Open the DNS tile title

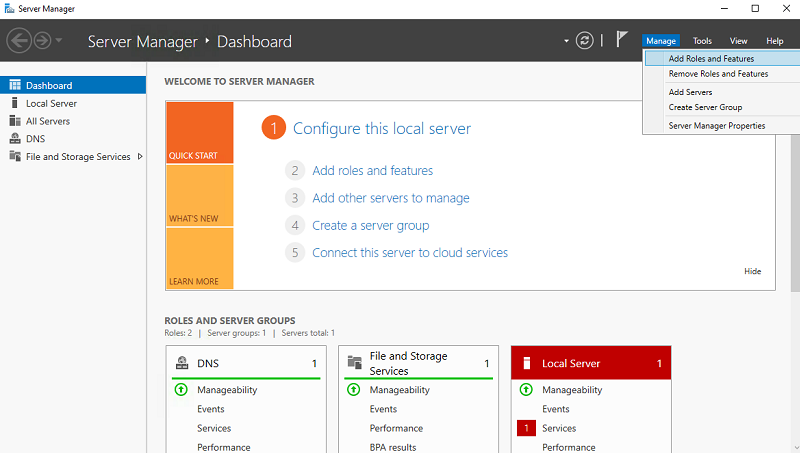[x=208, y=363]
